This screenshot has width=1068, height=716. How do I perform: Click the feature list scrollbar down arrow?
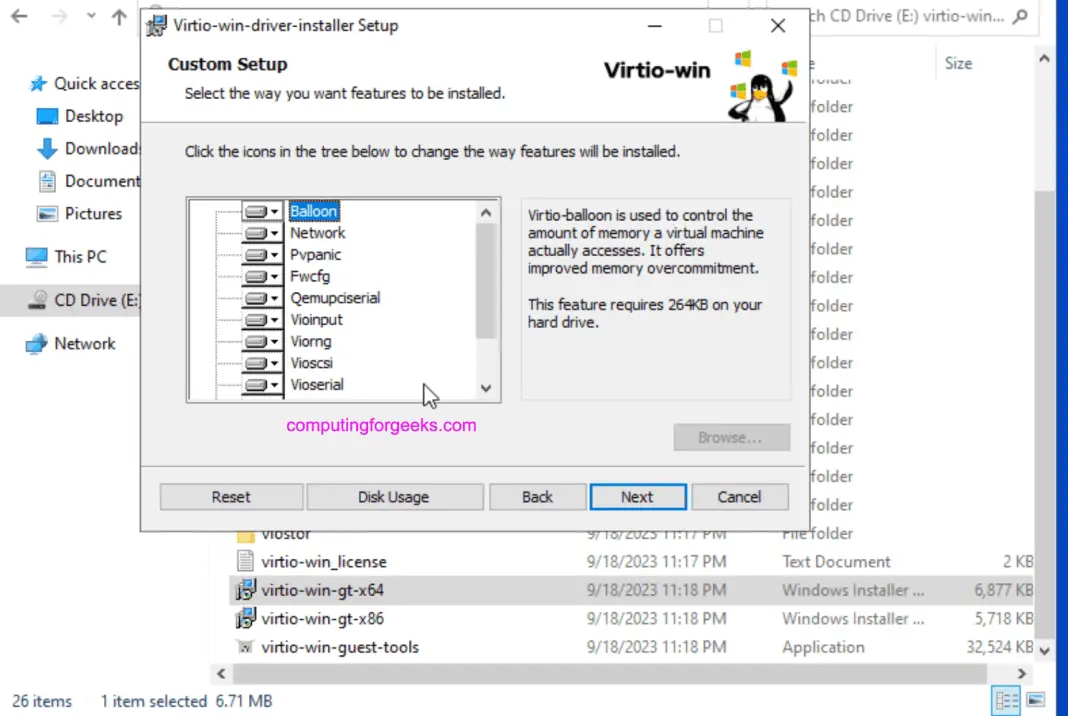pyautogui.click(x=485, y=388)
